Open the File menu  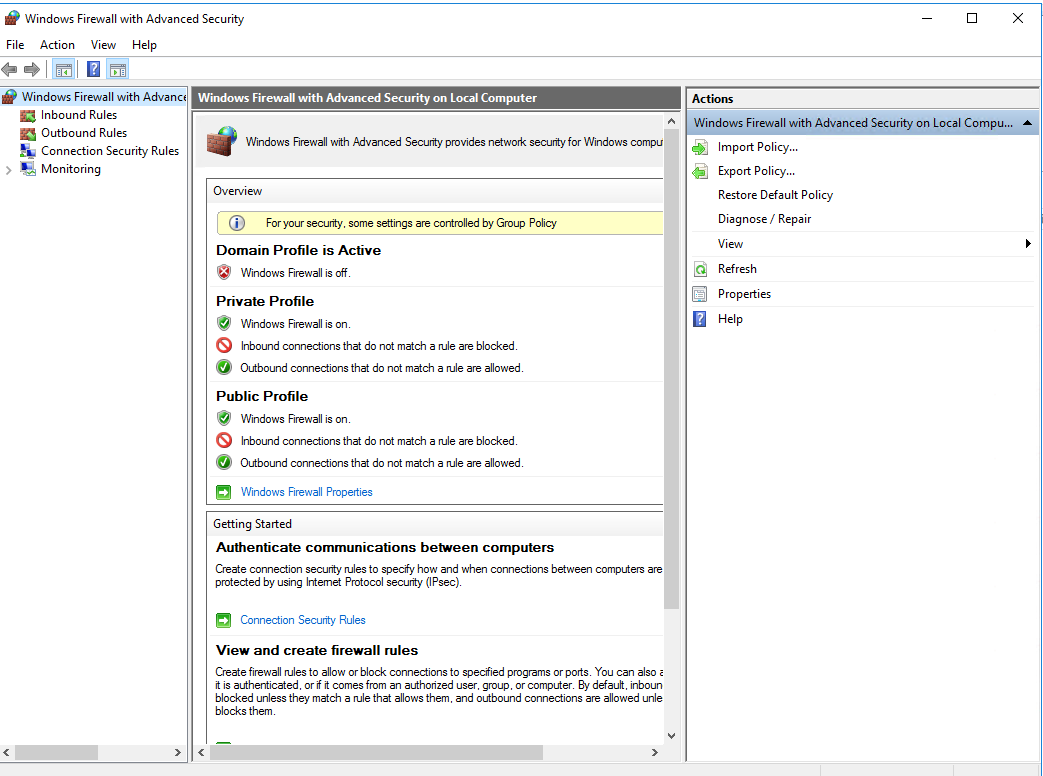(15, 45)
